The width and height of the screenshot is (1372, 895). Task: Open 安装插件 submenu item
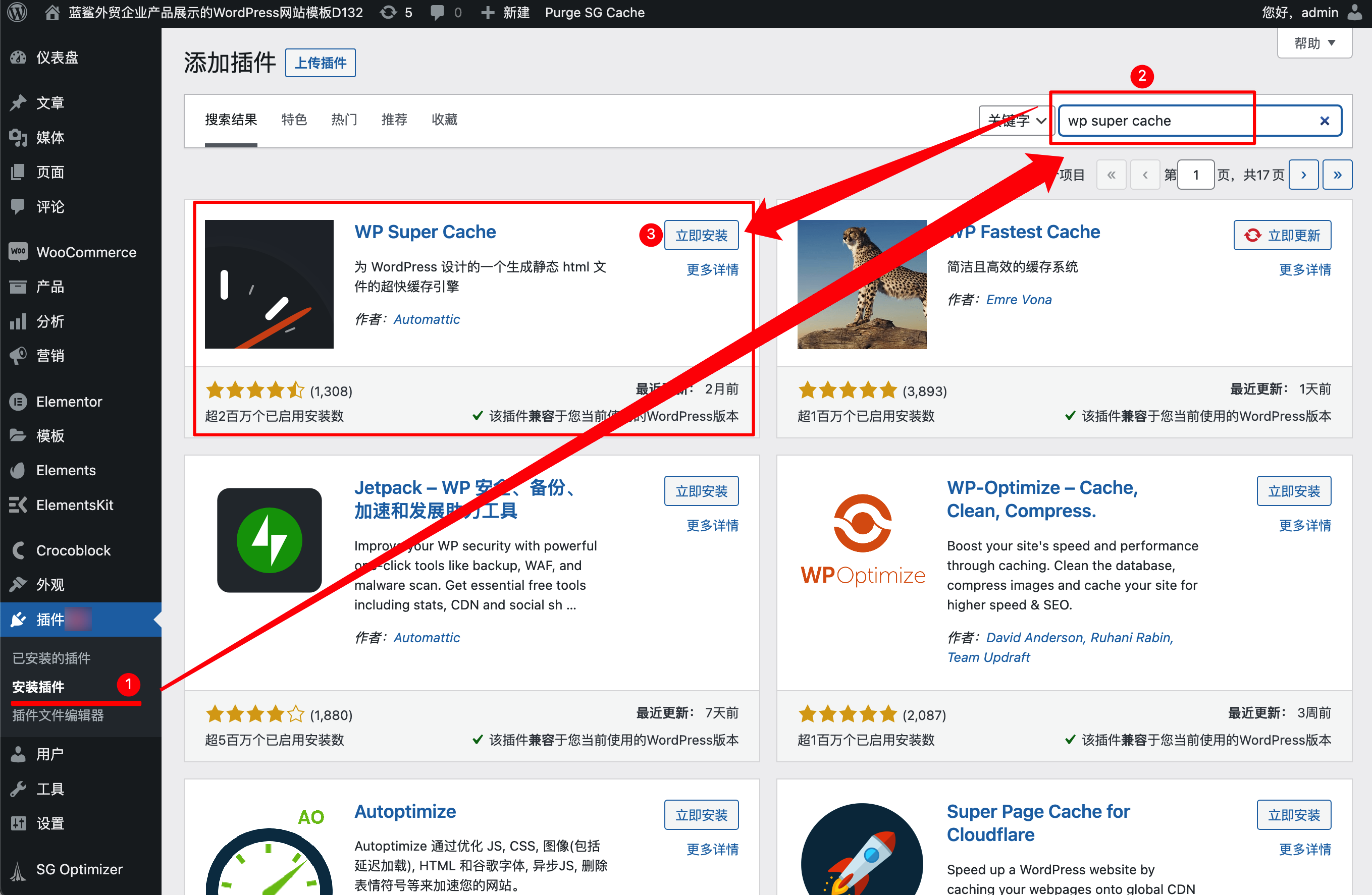click(x=38, y=687)
